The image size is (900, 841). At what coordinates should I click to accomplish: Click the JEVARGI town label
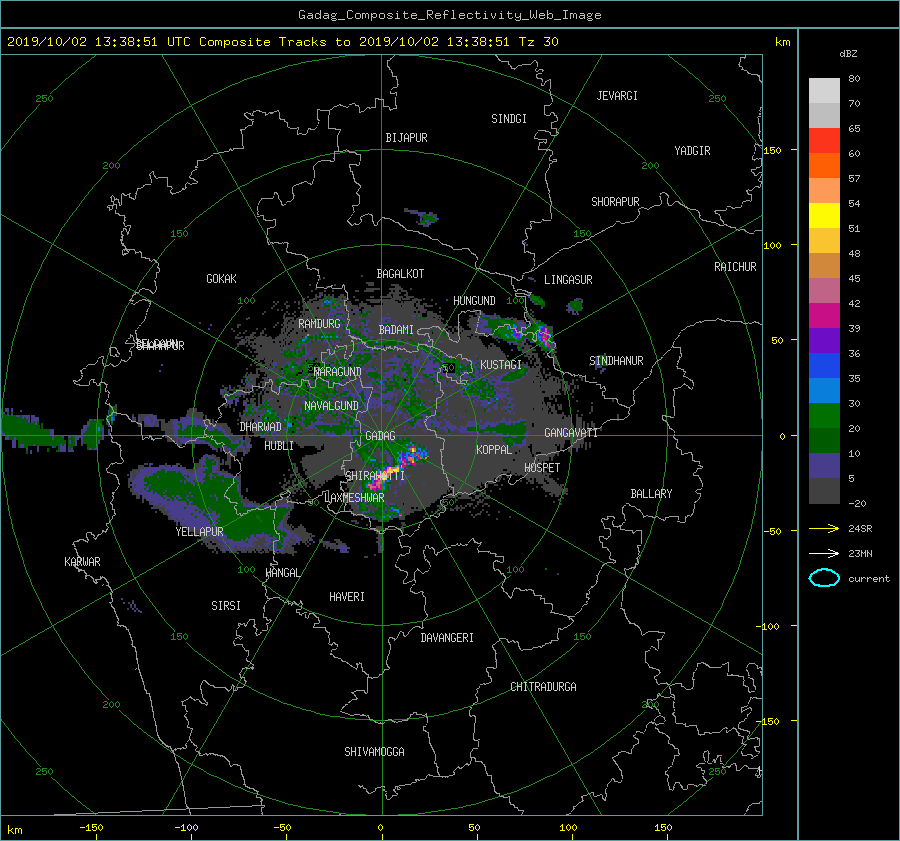tap(617, 96)
